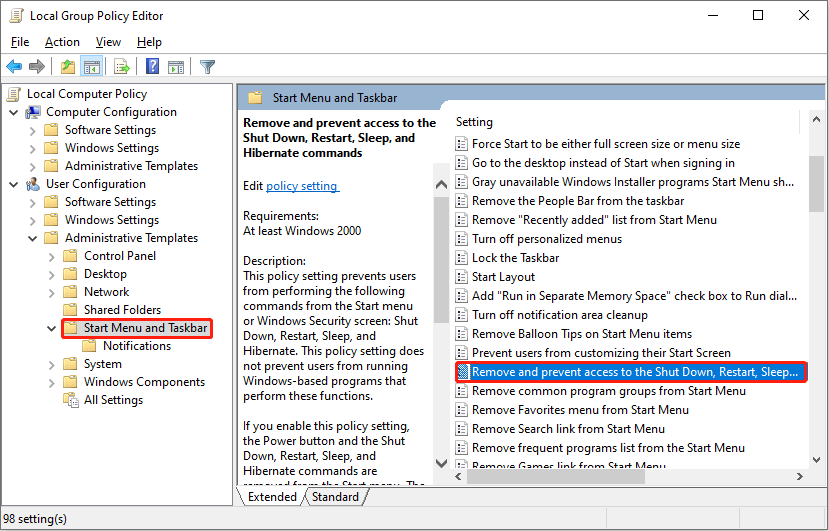
Task: Expand the Desktop node
Action: tap(52, 274)
